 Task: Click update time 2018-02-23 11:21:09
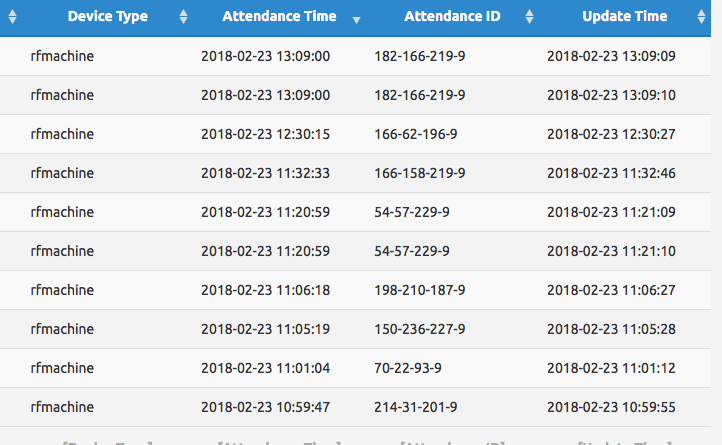(x=611, y=212)
